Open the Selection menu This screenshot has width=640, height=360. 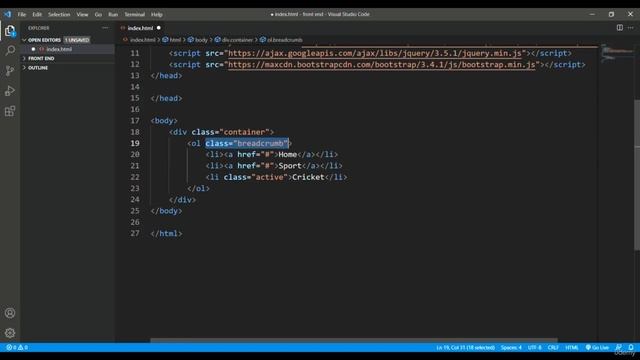point(59,14)
